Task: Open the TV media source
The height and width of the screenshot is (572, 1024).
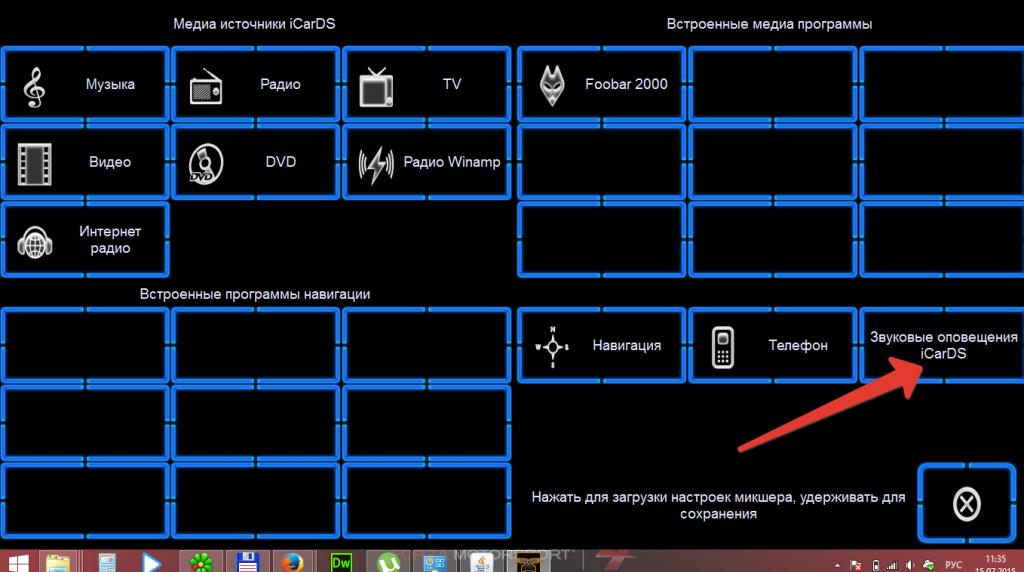Action: 426,85
